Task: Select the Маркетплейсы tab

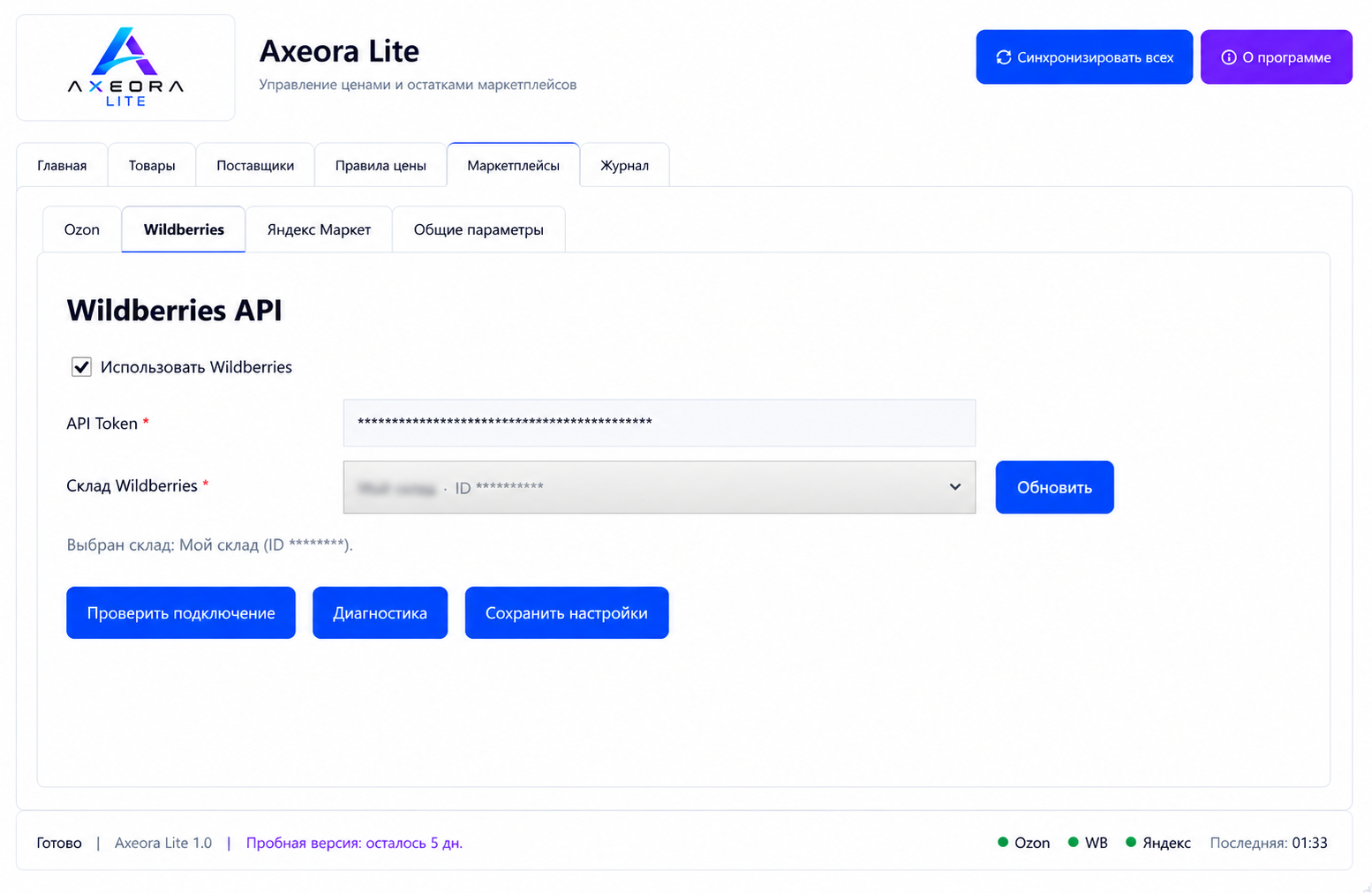Action: [x=513, y=165]
